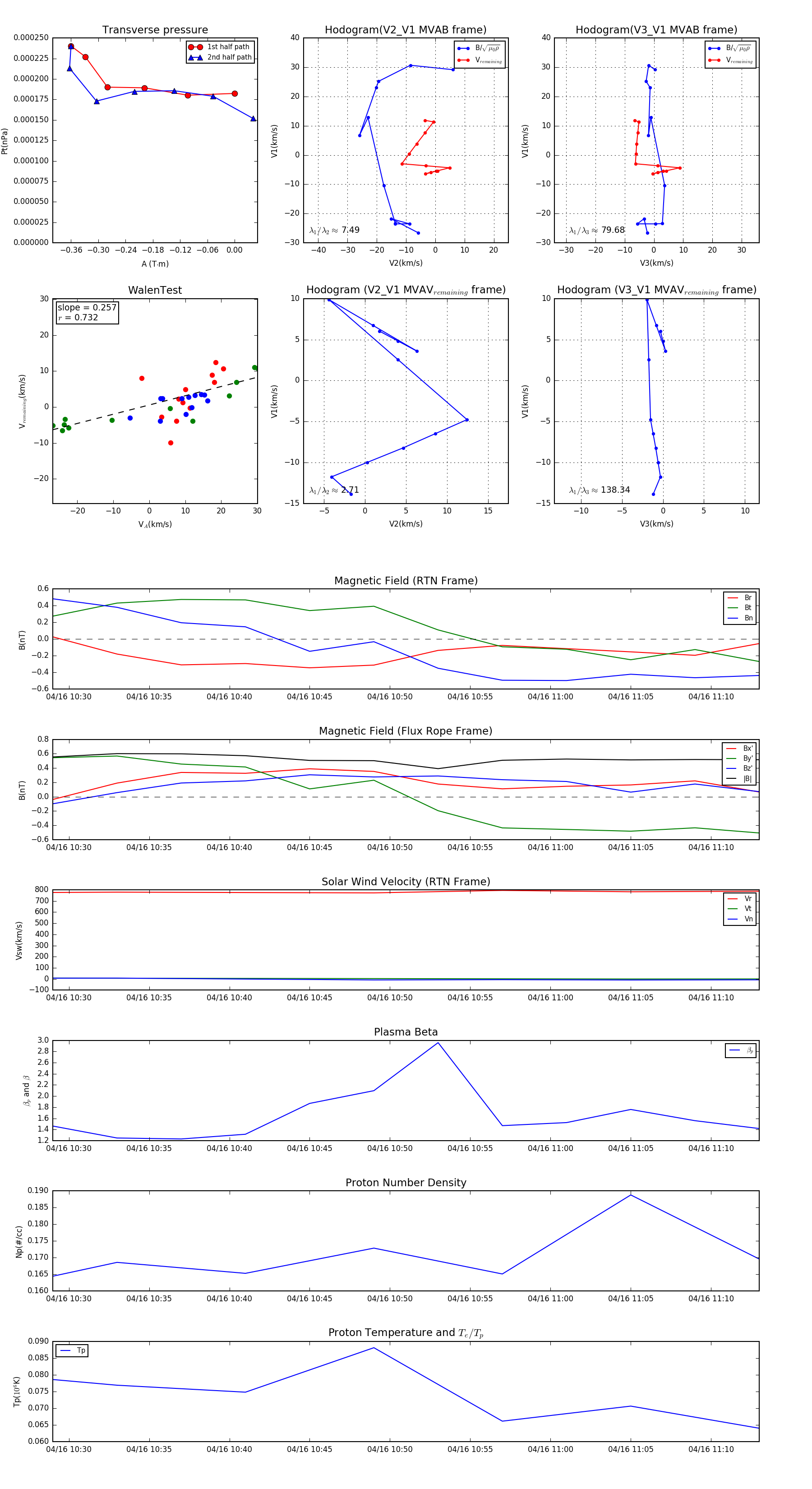
Task: Click the "Magnetic Field (RTN Frame)" title
Action: click(x=406, y=581)
